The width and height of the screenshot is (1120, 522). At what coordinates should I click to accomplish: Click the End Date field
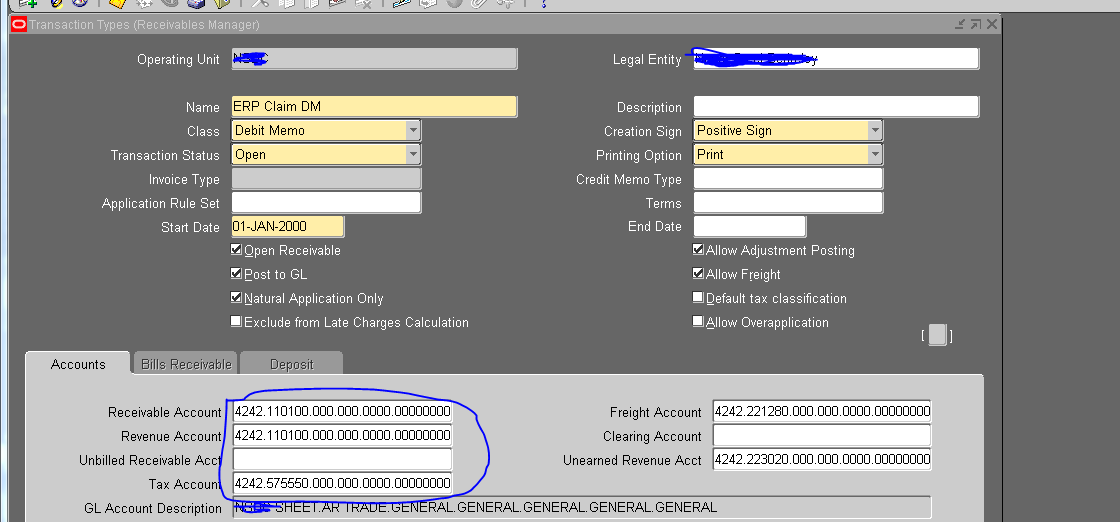pyautogui.click(x=750, y=226)
